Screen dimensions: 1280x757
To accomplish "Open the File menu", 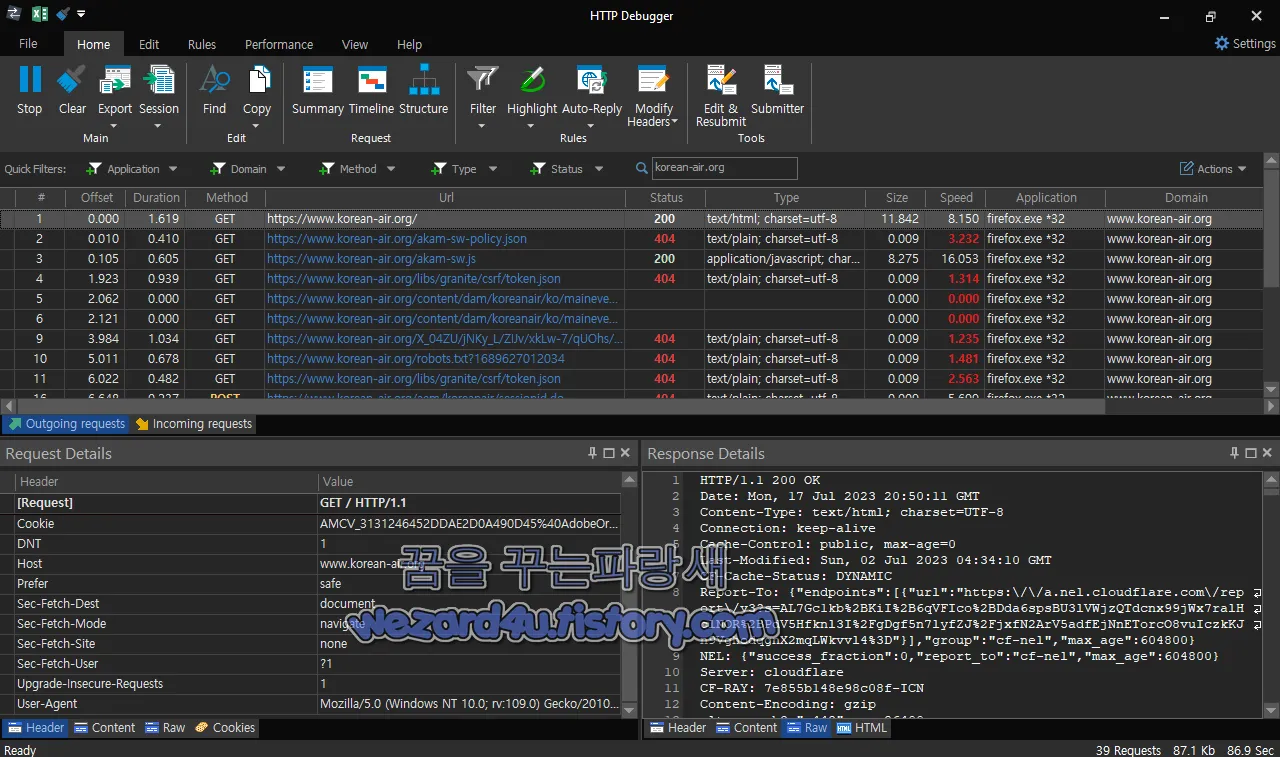I will pyautogui.click(x=28, y=44).
